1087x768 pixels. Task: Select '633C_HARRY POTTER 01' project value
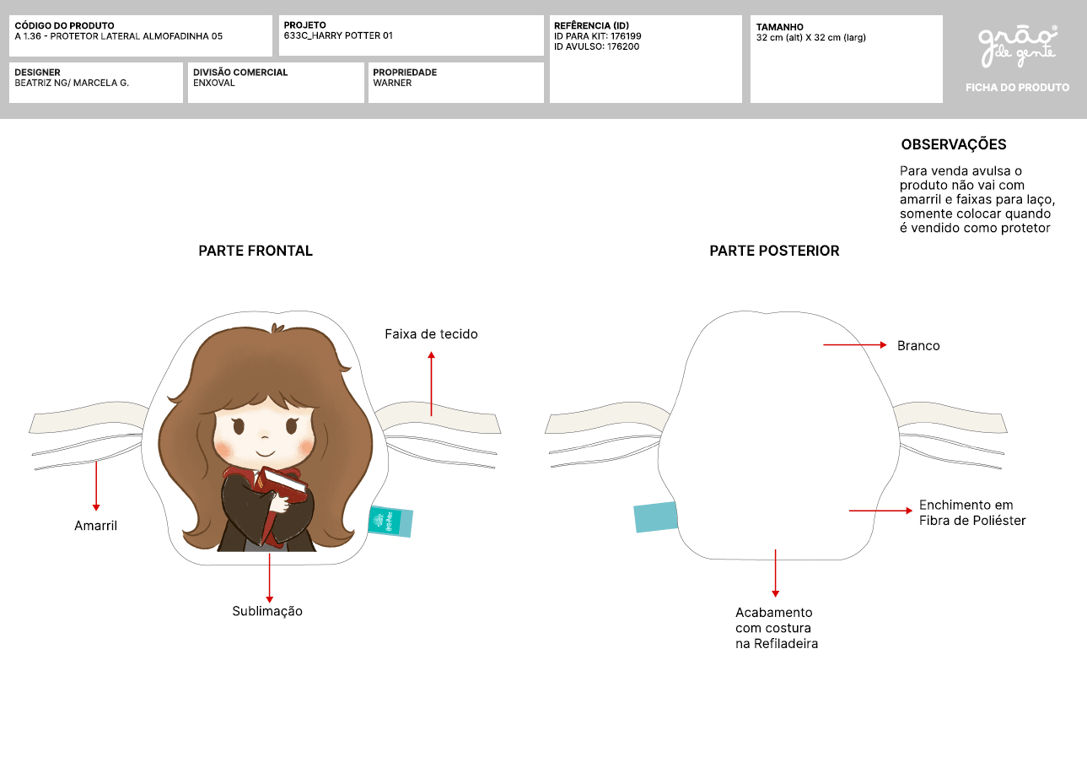click(x=338, y=35)
